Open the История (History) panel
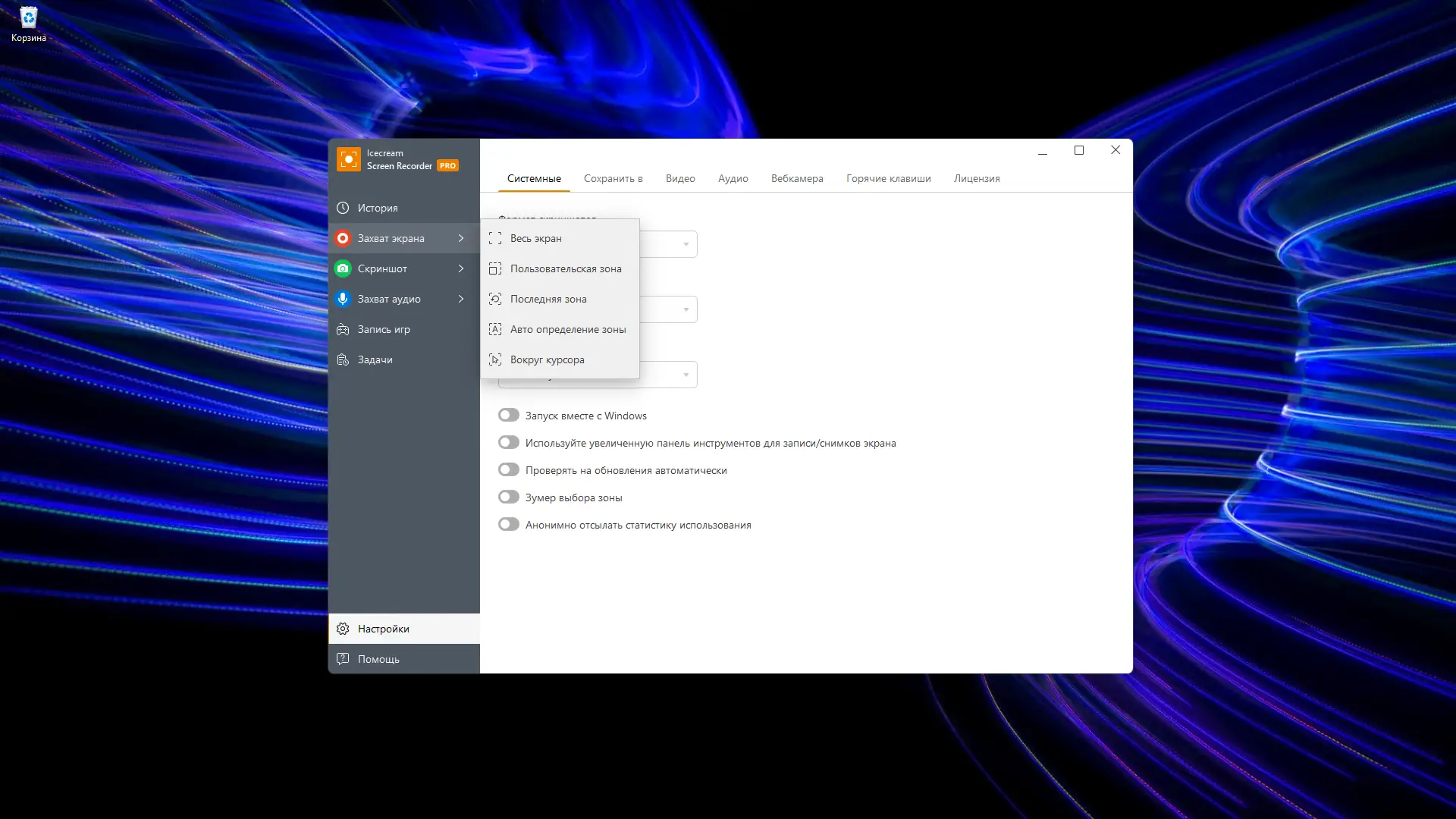Viewport: 1456px width, 819px height. [x=343, y=207]
